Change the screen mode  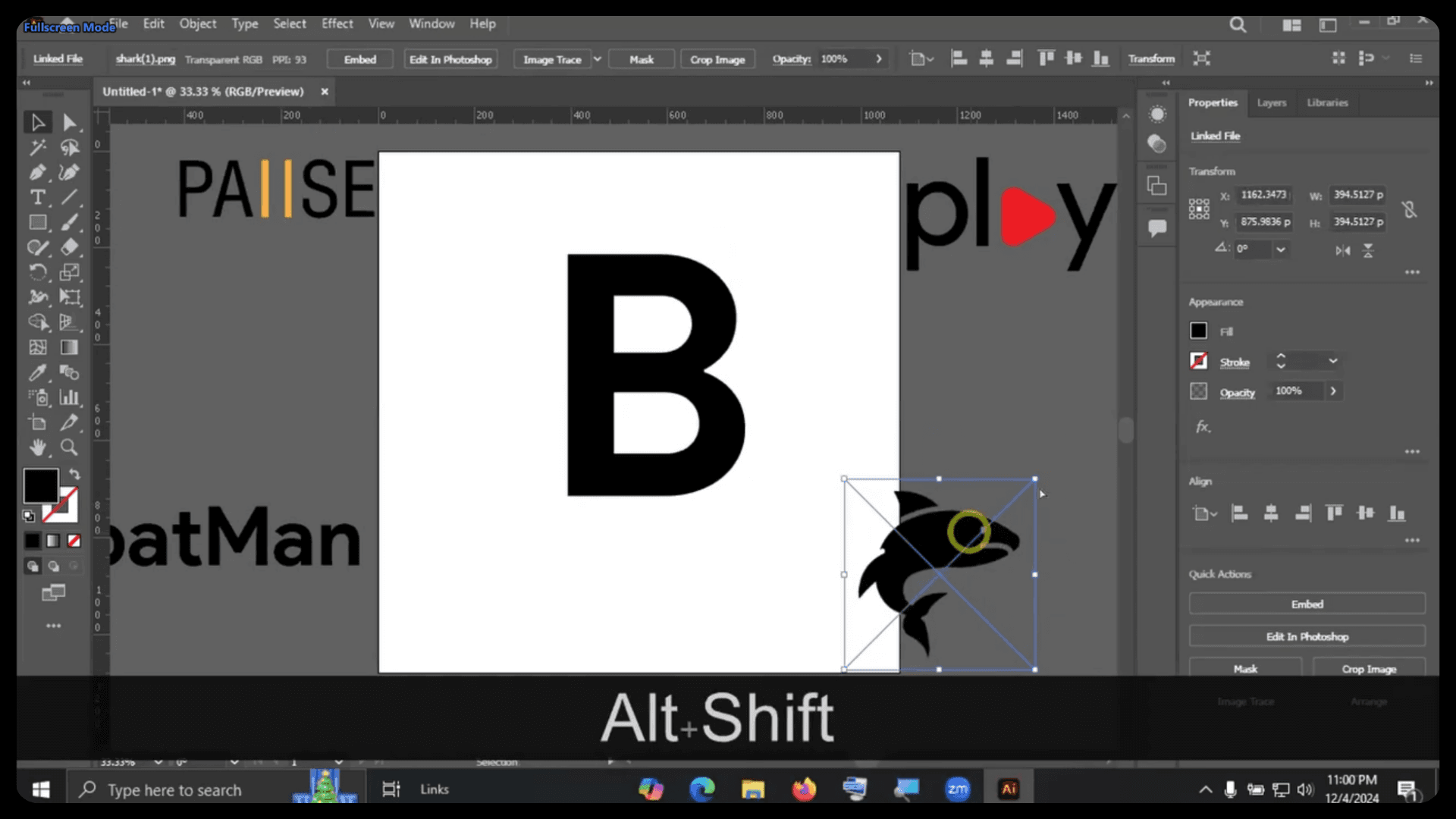[x=53, y=592]
